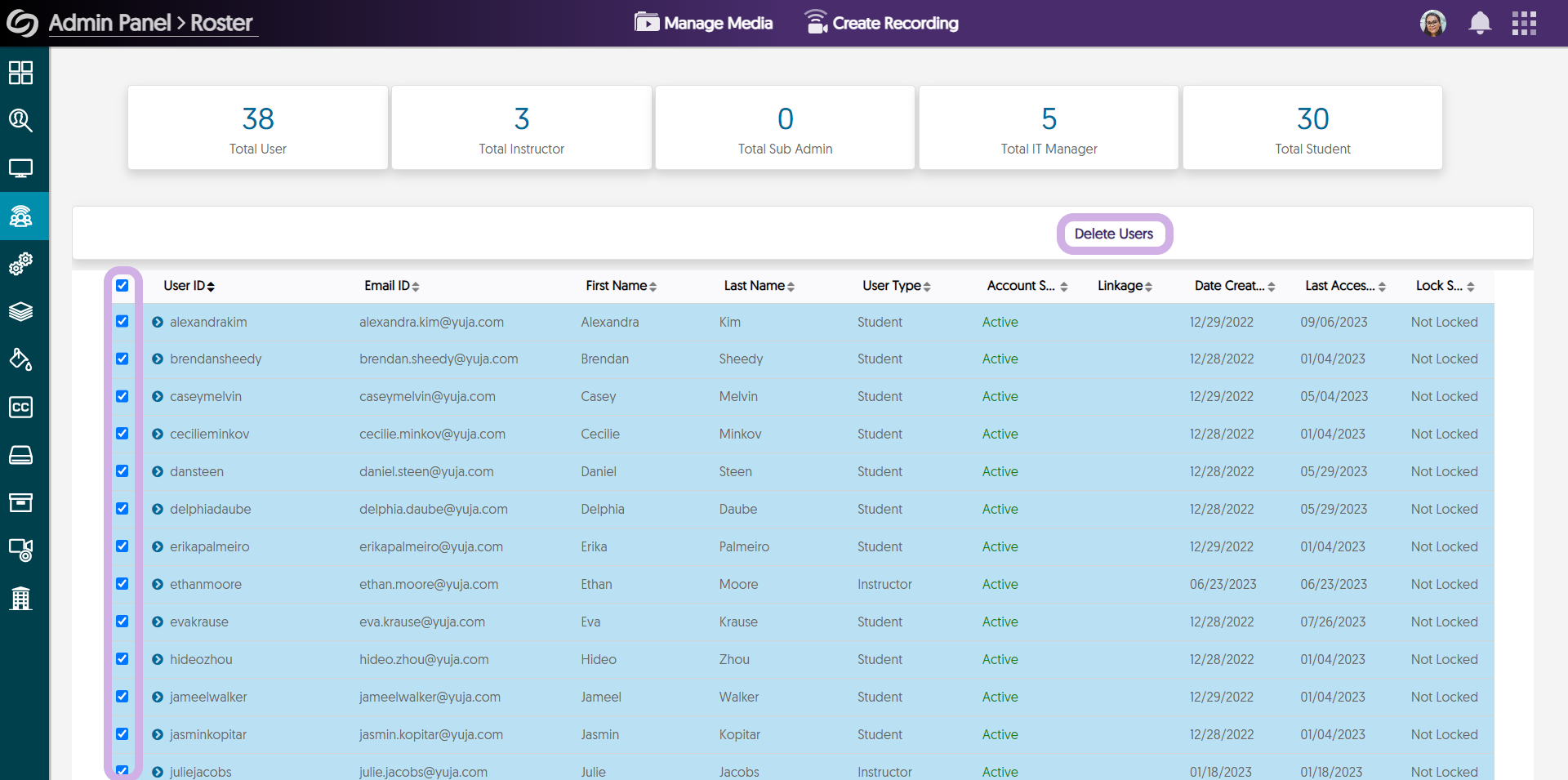Viewport: 1568px width, 780px height.
Task: Uncheck the checkbox for alexandrakim
Action: tap(122, 322)
